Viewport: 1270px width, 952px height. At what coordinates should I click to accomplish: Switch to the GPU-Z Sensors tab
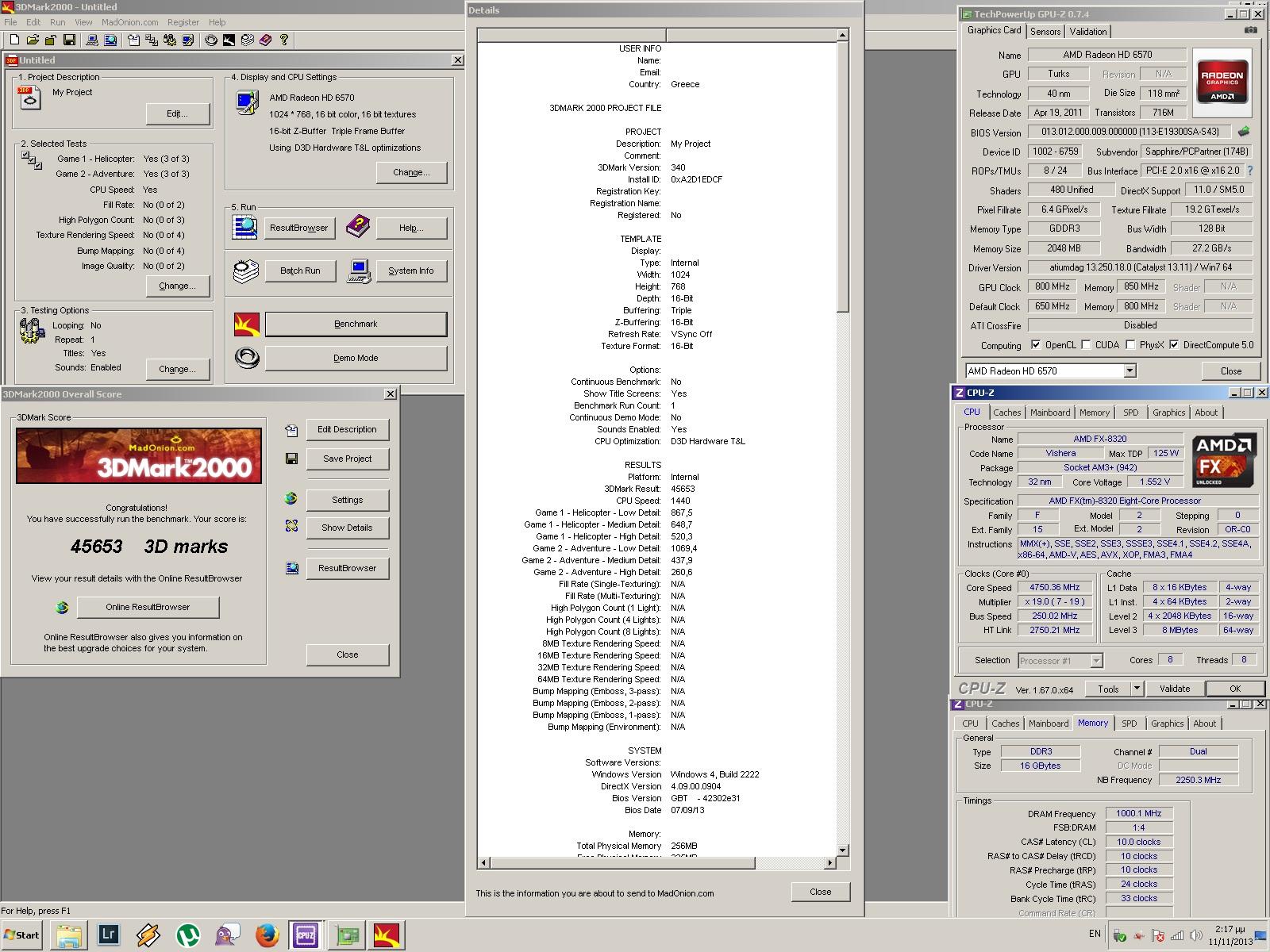1045,31
